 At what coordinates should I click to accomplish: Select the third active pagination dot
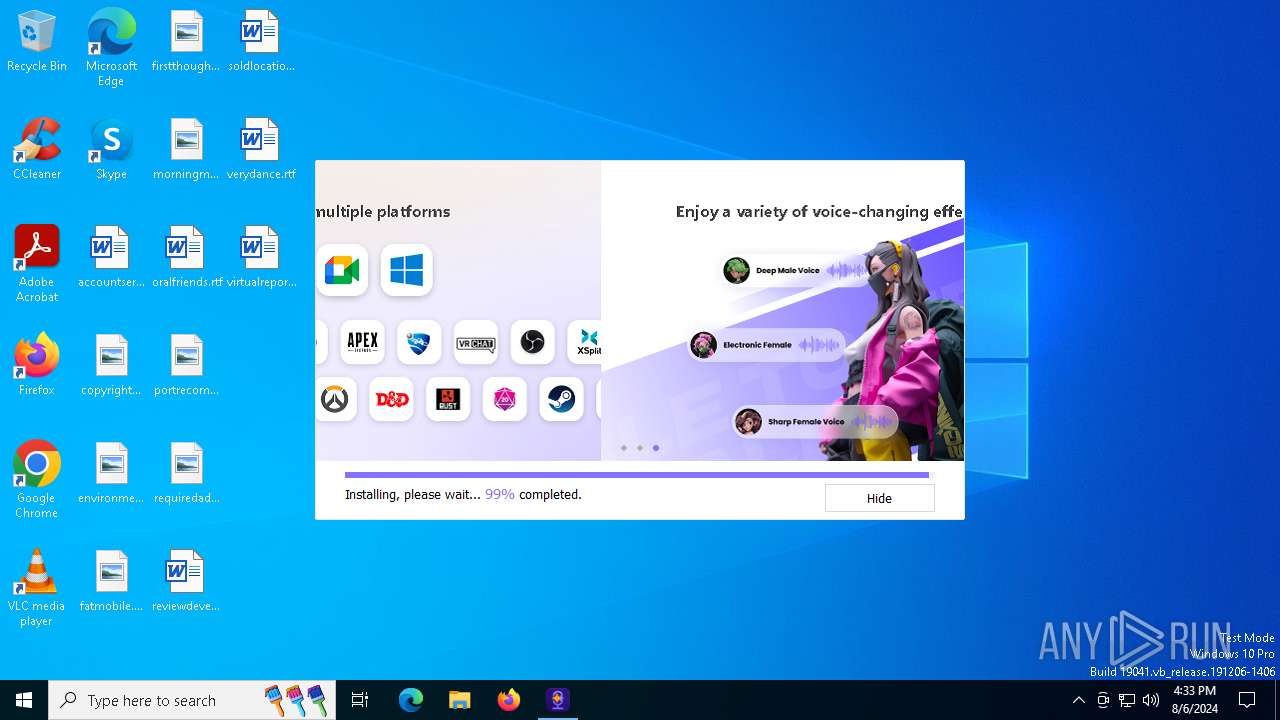coord(656,448)
